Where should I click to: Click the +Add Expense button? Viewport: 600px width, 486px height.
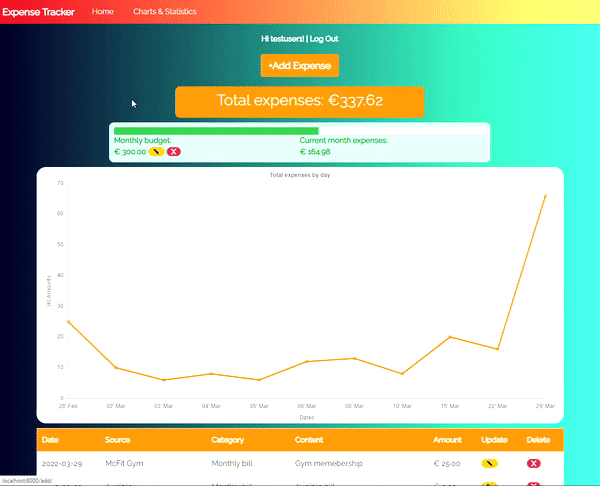[x=300, y=65]
